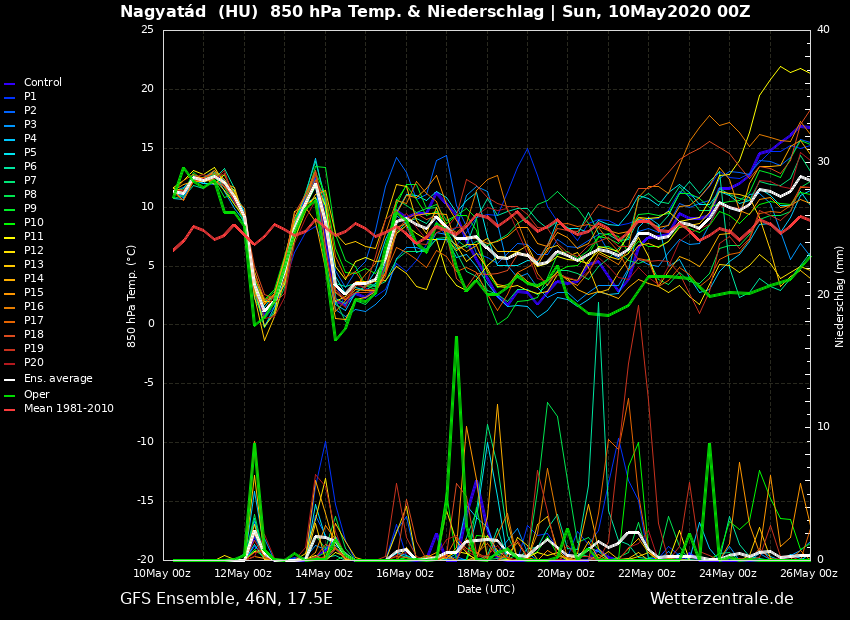Screen dimensions: 850x620
Task: Click the Control legend entry
Action: [43, 83]
